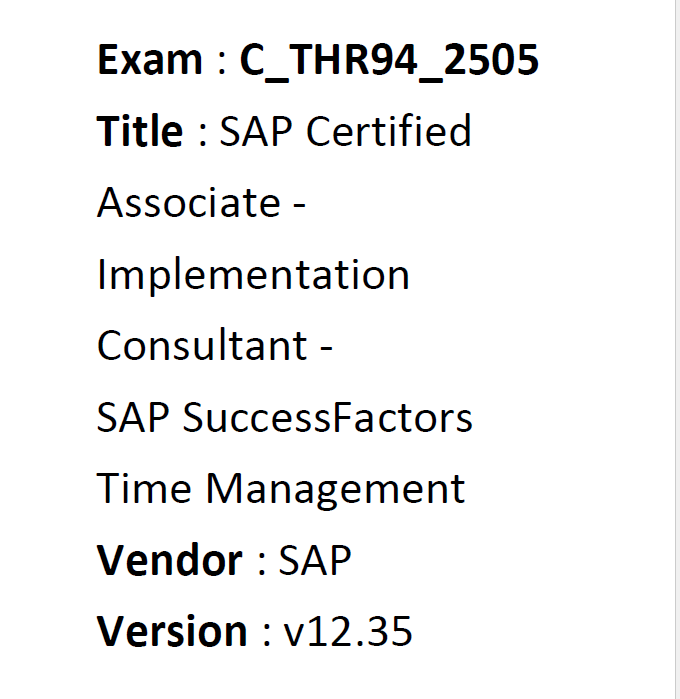Click the bold Vendor label

tap(169, 560)
